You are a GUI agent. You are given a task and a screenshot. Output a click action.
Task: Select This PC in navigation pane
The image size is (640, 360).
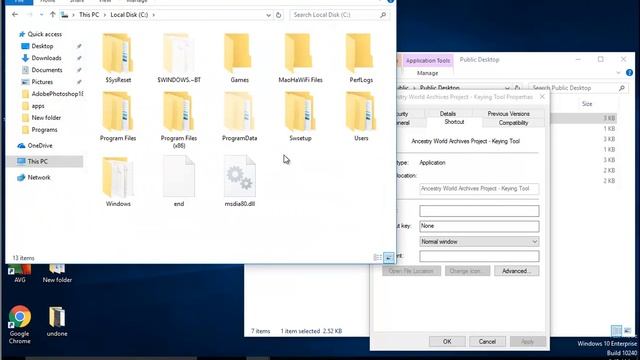pyautogui.click(x=45, y=161)
